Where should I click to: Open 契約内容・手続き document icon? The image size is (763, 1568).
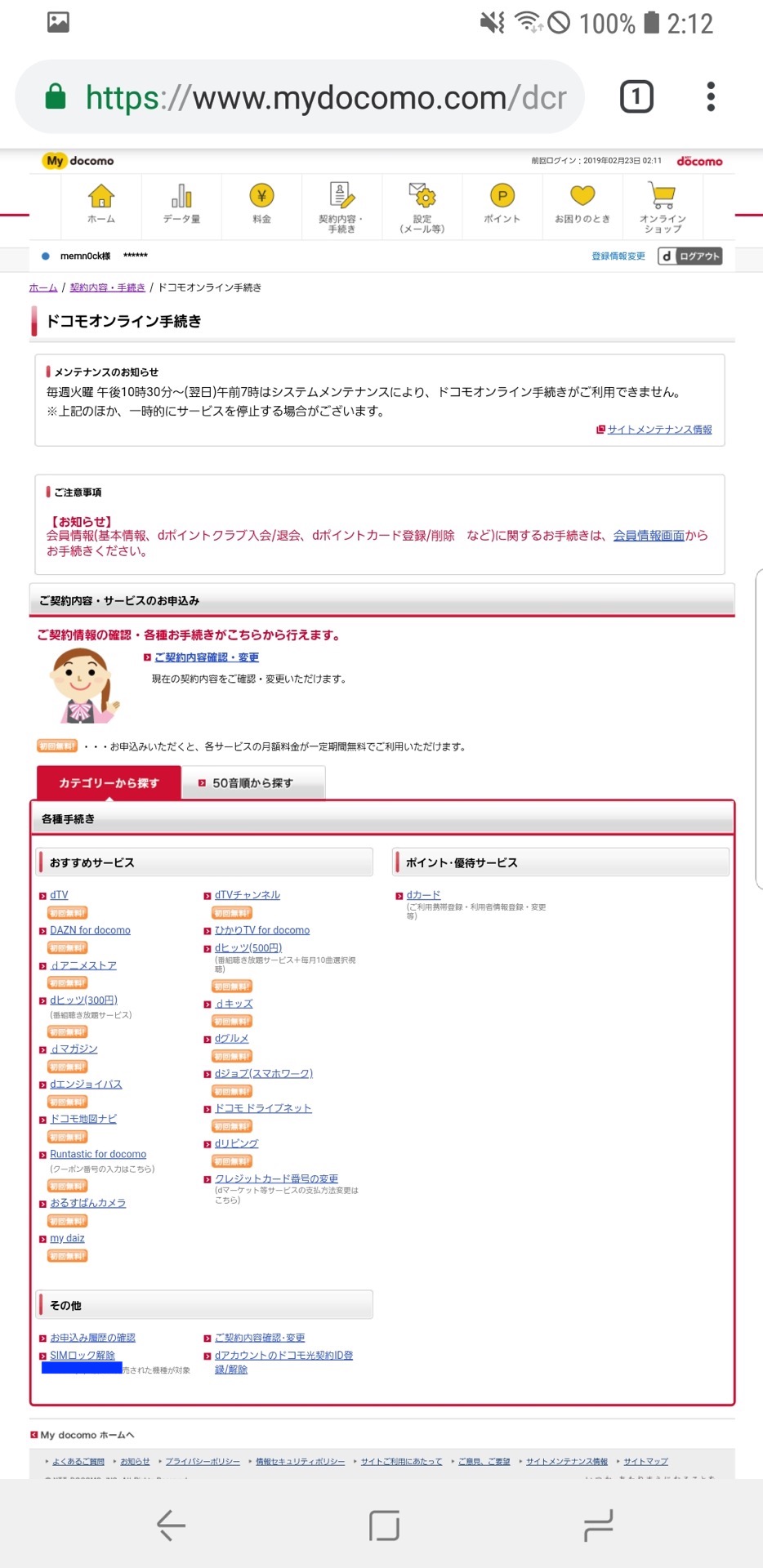coord(341,195)
